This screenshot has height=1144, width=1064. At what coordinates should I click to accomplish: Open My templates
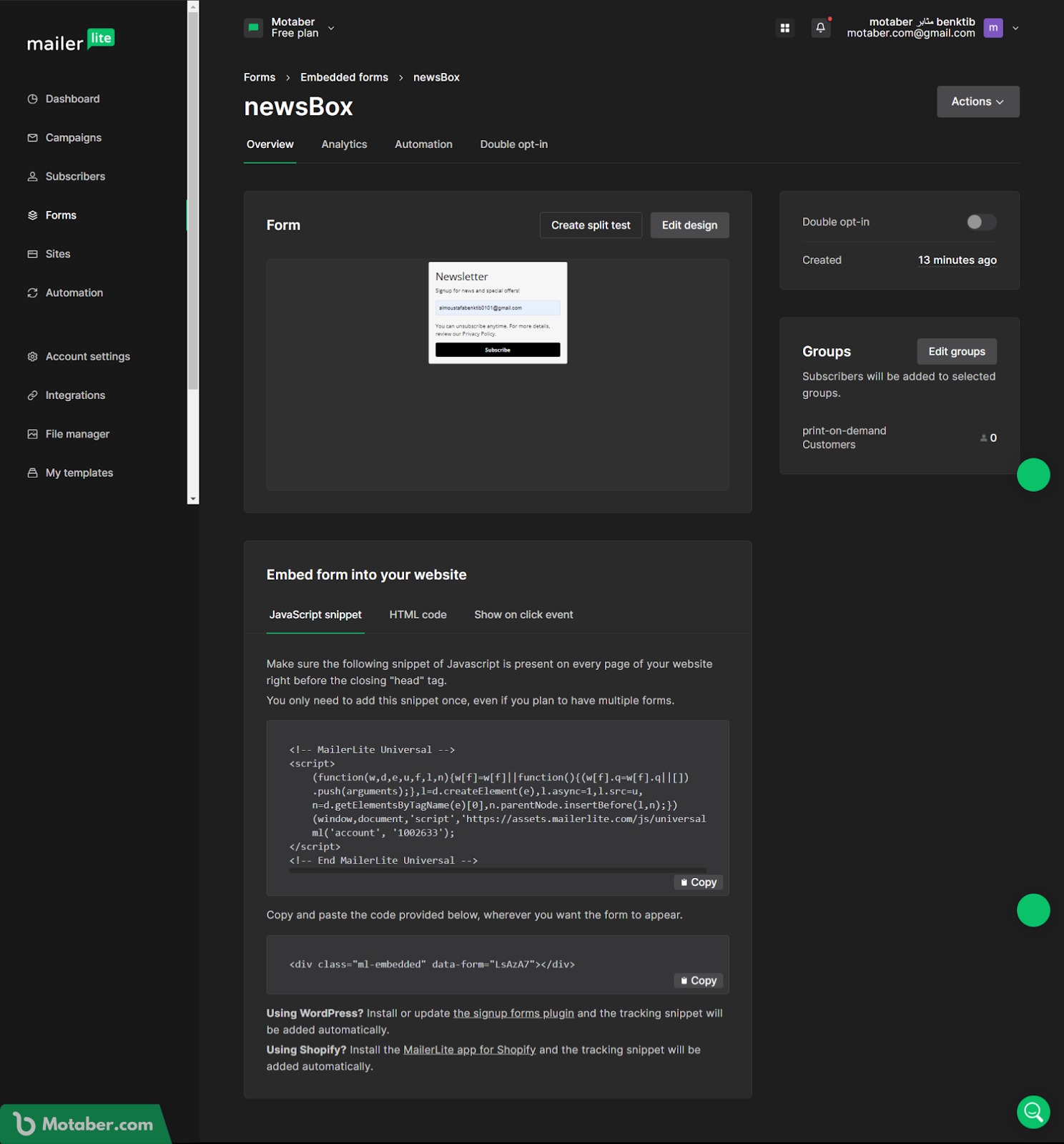(79, 473)
